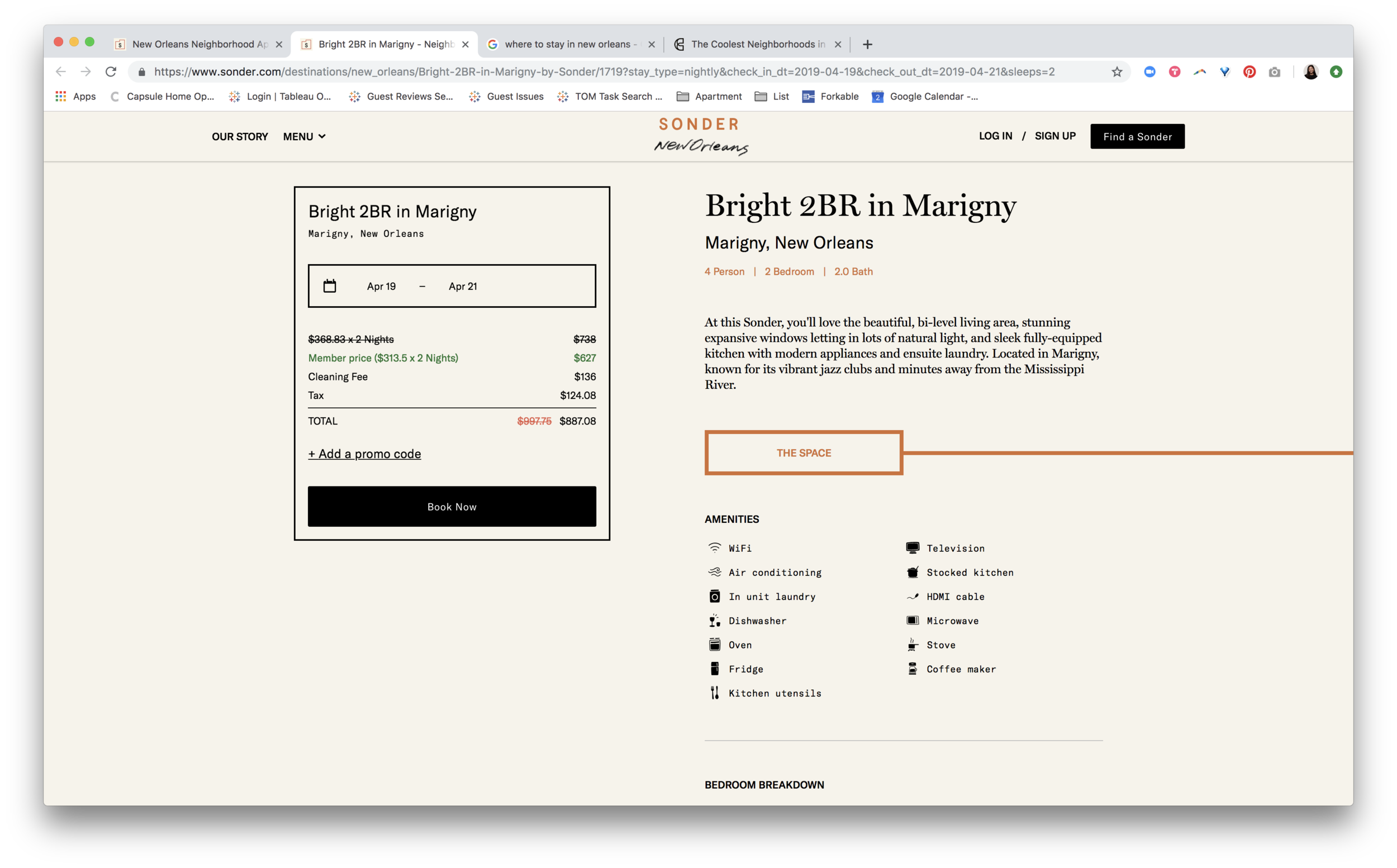Screen dimensions: 1397x868
Task: Click Find a Sonder button
Action: click(x=1137, y=137)
